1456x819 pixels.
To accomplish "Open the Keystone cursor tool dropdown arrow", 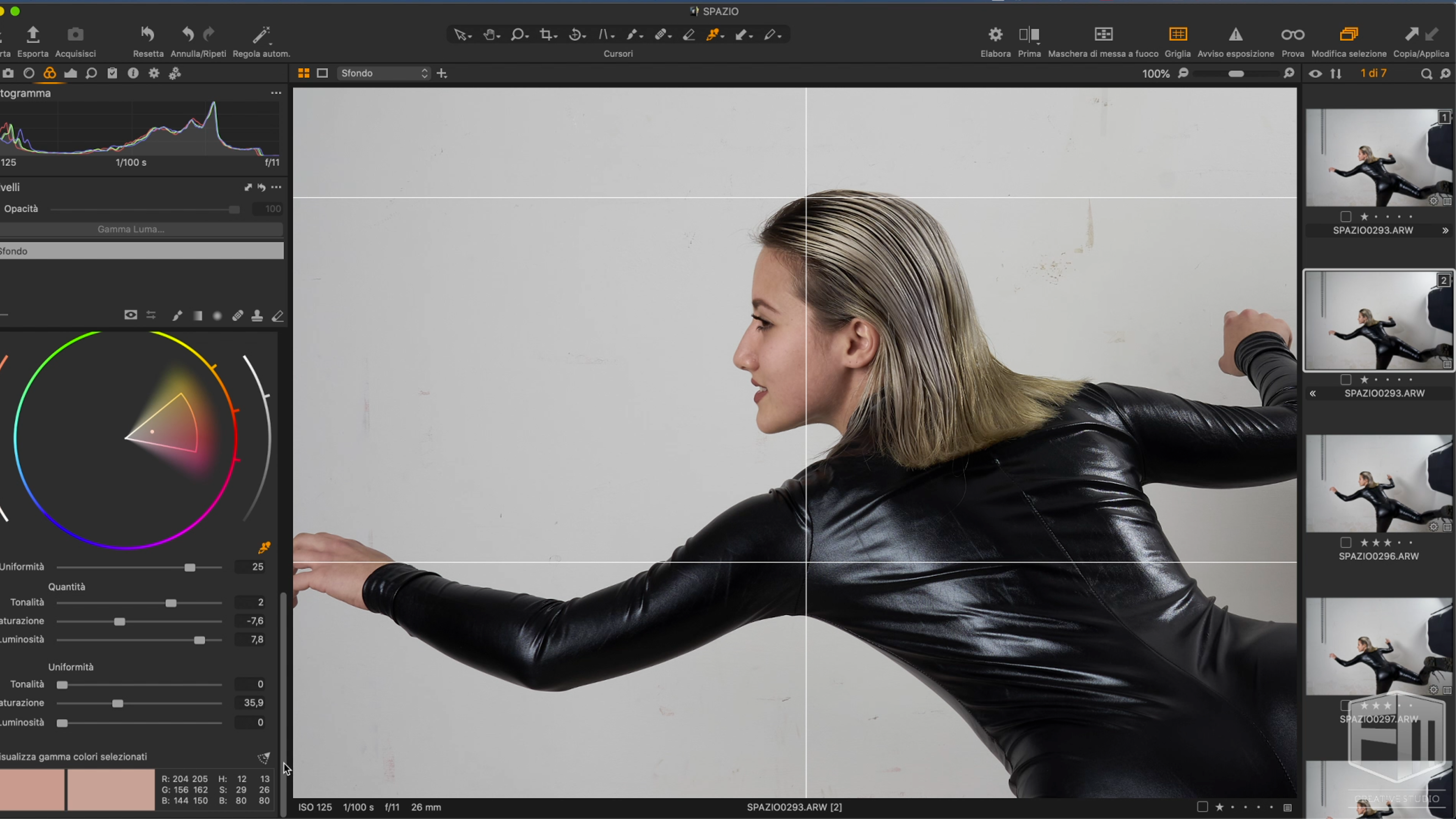I will pos(613,37).
